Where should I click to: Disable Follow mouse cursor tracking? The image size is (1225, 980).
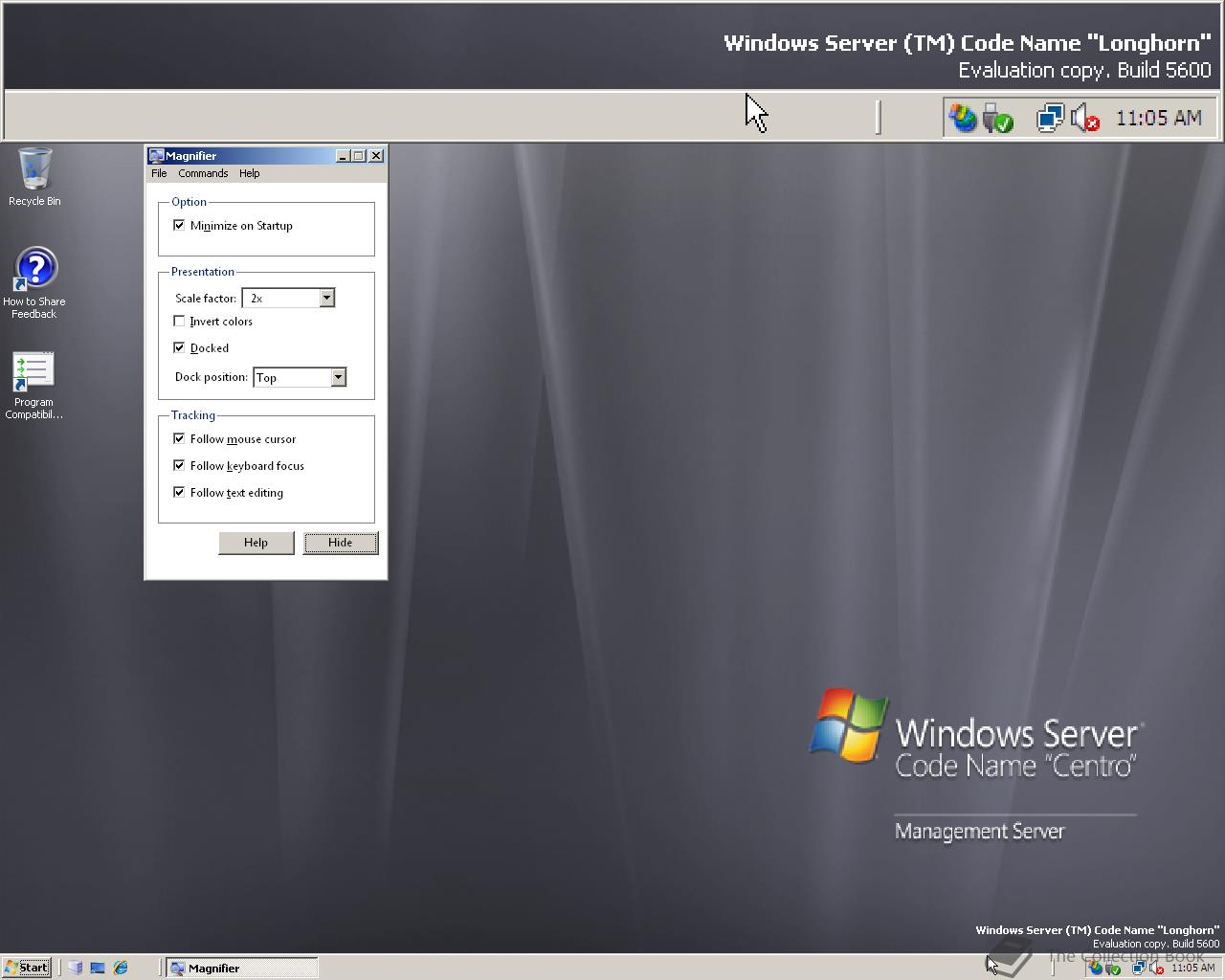tap(179, 438)
